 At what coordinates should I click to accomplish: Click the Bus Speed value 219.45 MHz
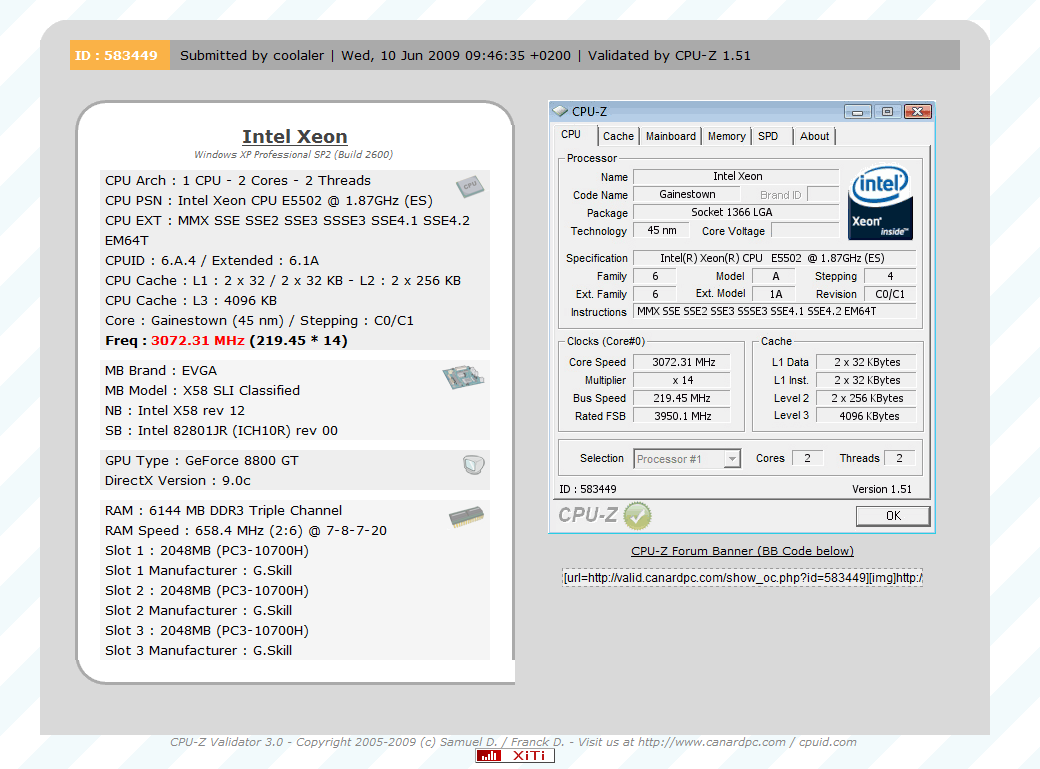coord(682,398)
